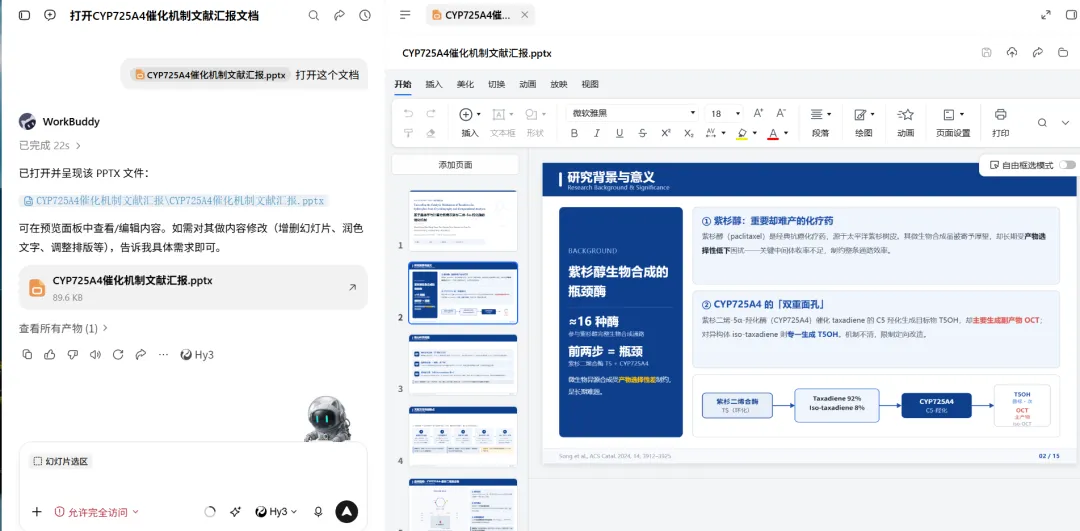Apply bold formatting

click(x=574, y=133)
